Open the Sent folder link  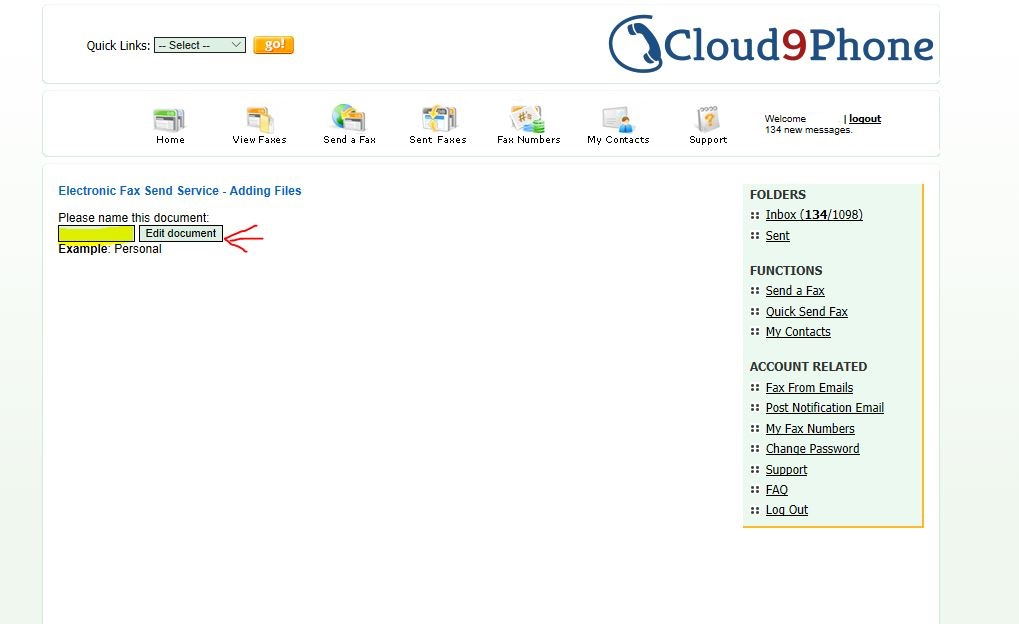coord(777,235)
